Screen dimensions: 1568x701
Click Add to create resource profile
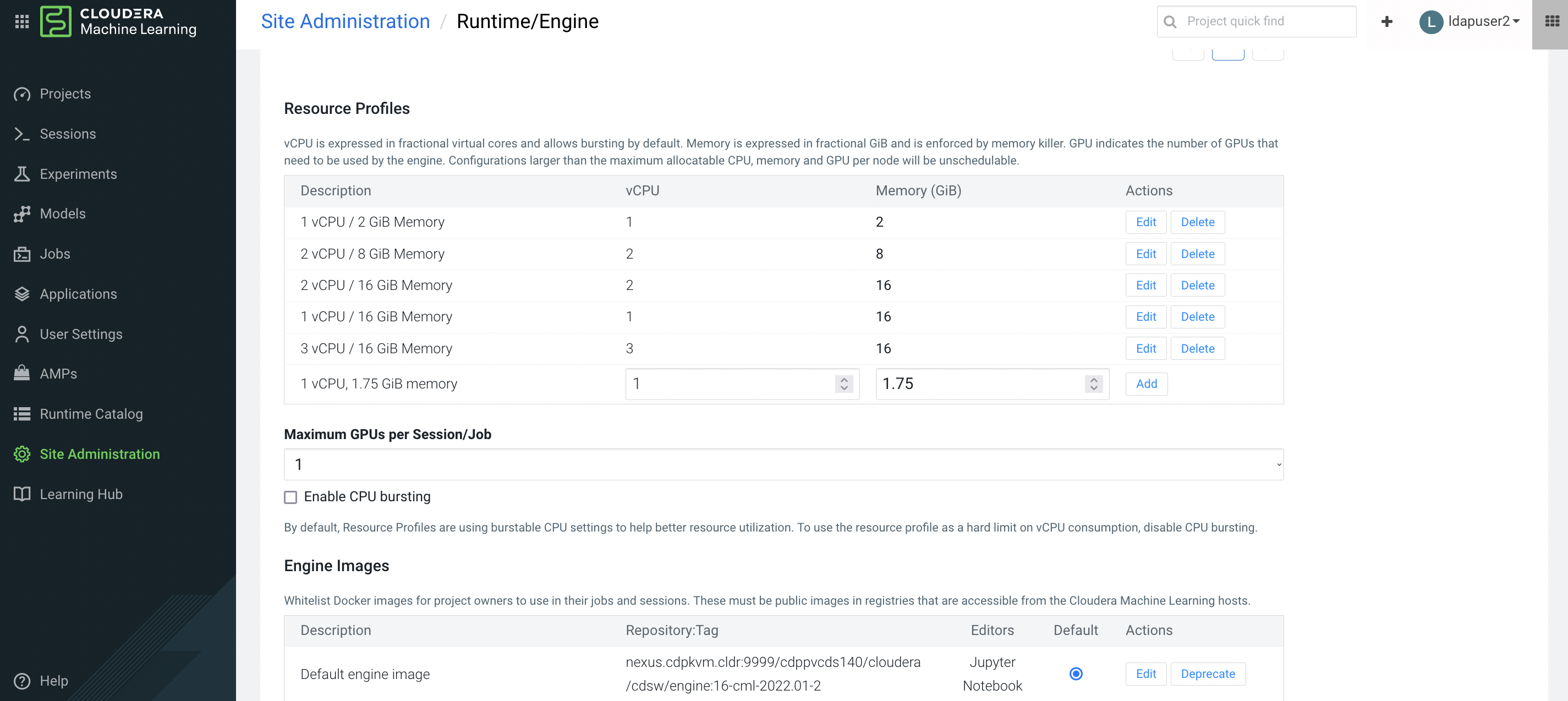[x=1145, y=384]
